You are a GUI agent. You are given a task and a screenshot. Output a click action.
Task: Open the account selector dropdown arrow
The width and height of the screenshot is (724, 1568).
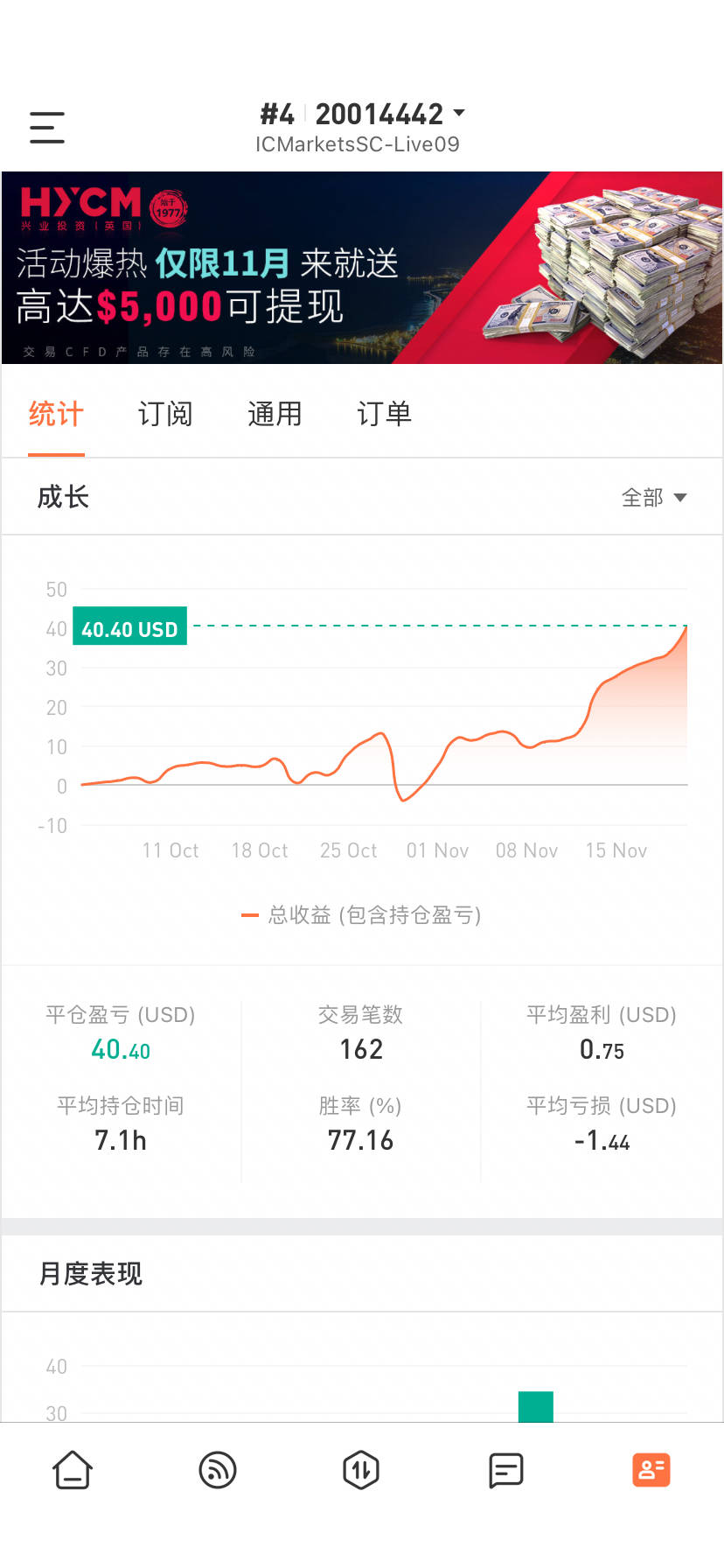459,114
